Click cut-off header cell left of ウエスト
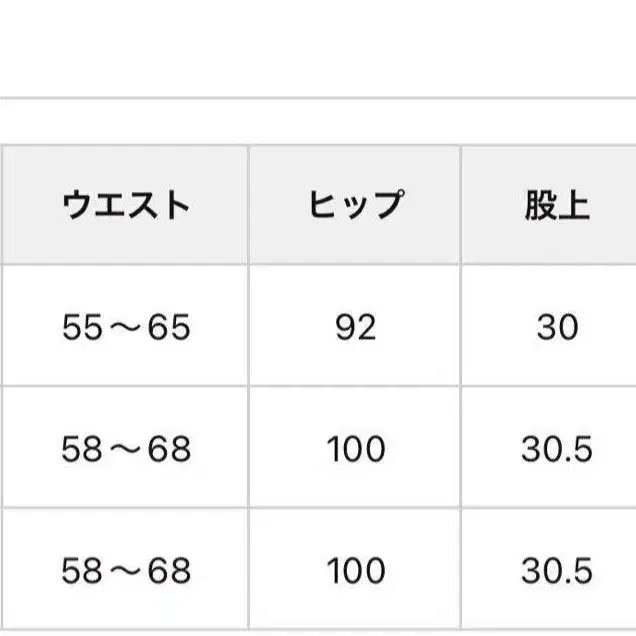The height and width of the screenshot is (636, 636). click(1, 205)
